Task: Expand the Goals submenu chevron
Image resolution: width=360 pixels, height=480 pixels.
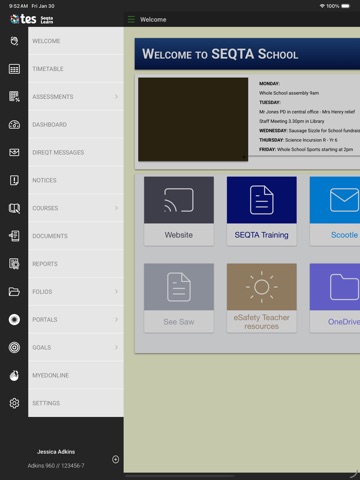Action: click(116, 347)
